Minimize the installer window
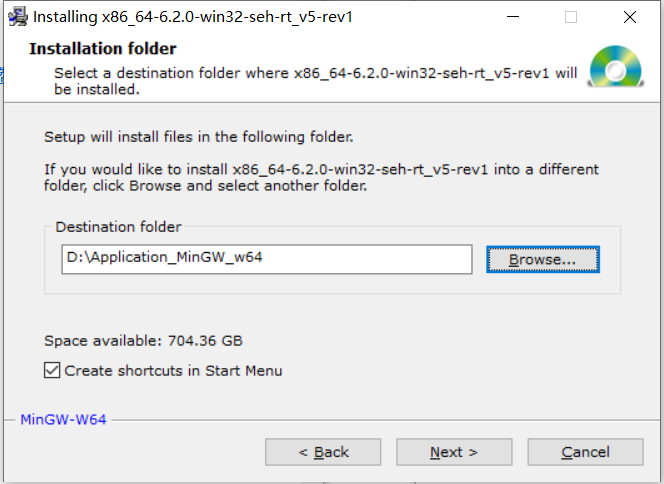 coord(513,17)
